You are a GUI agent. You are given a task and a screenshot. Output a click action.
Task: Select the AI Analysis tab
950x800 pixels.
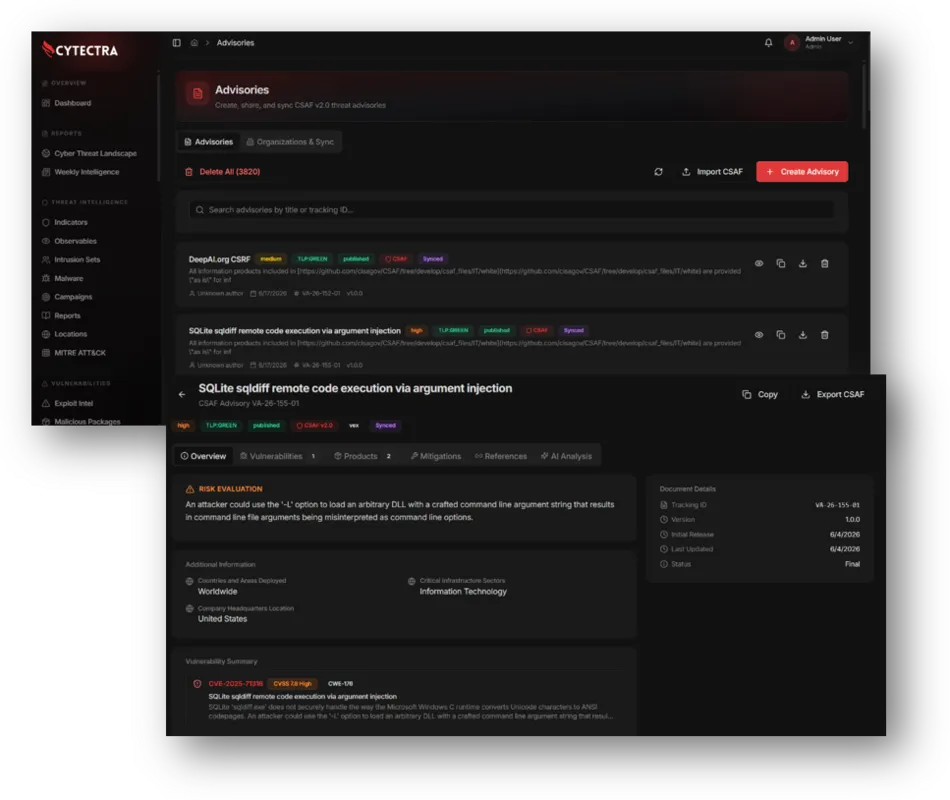click(x=566, y=456)
